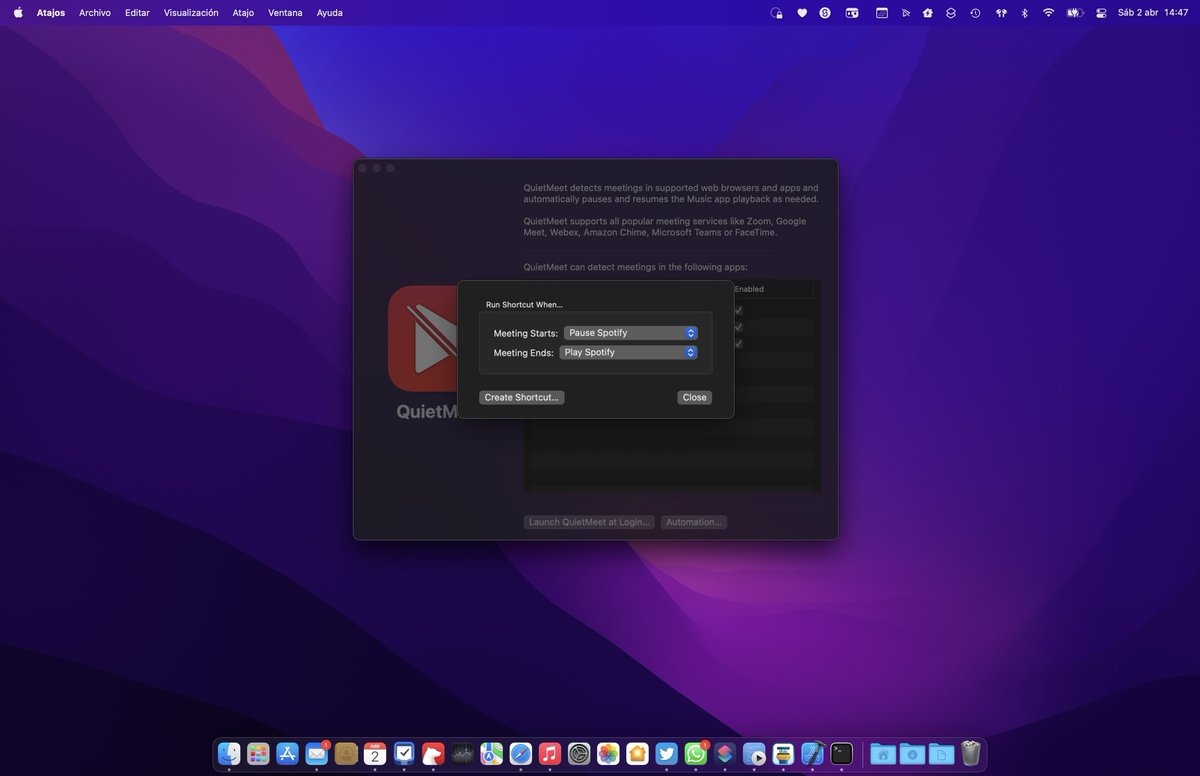Open System Preferences from the Dock
Screen dimensions: 1200x776
[x=579, y=753]
